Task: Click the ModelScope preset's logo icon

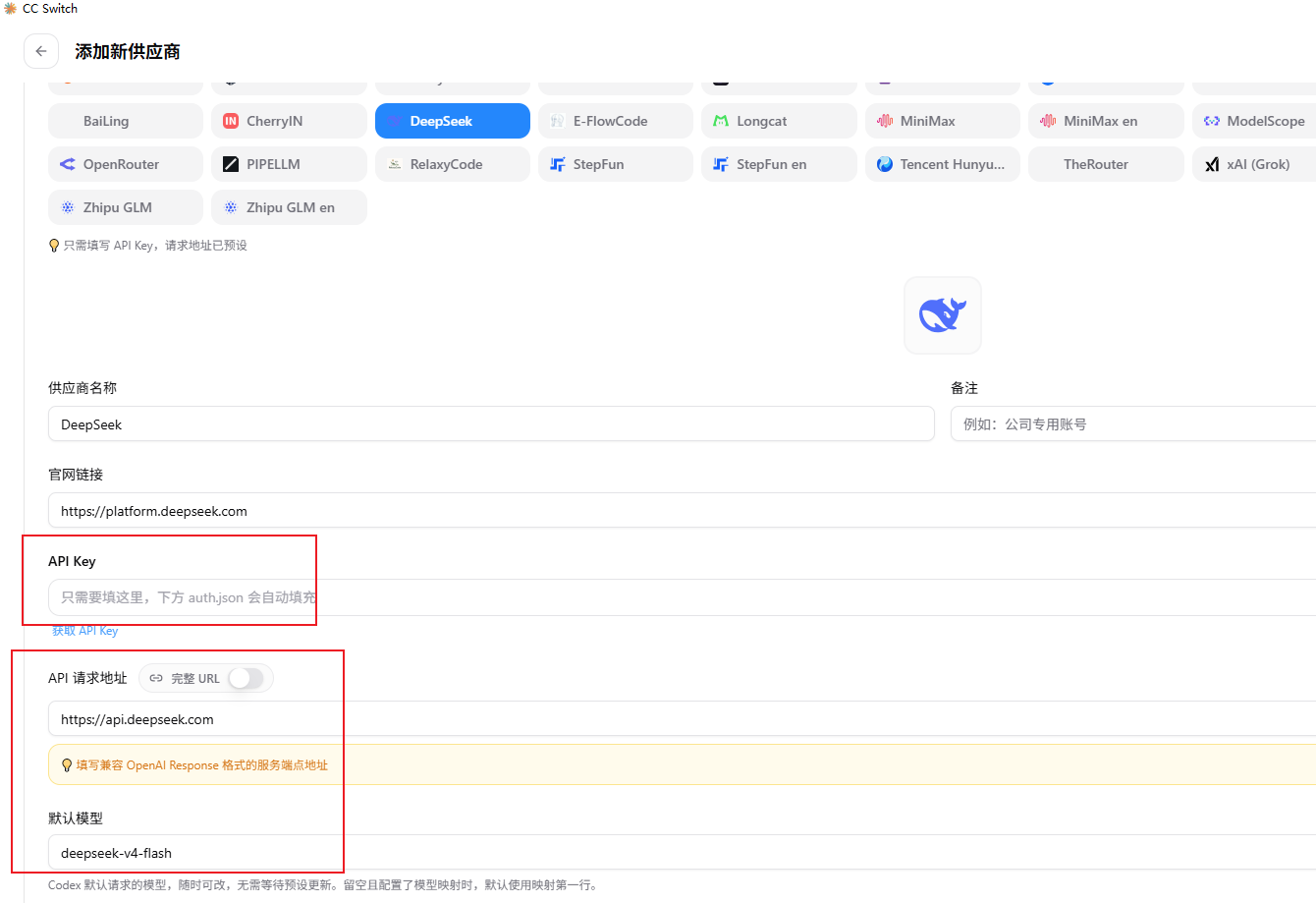Action: [x=1212, y=121]
